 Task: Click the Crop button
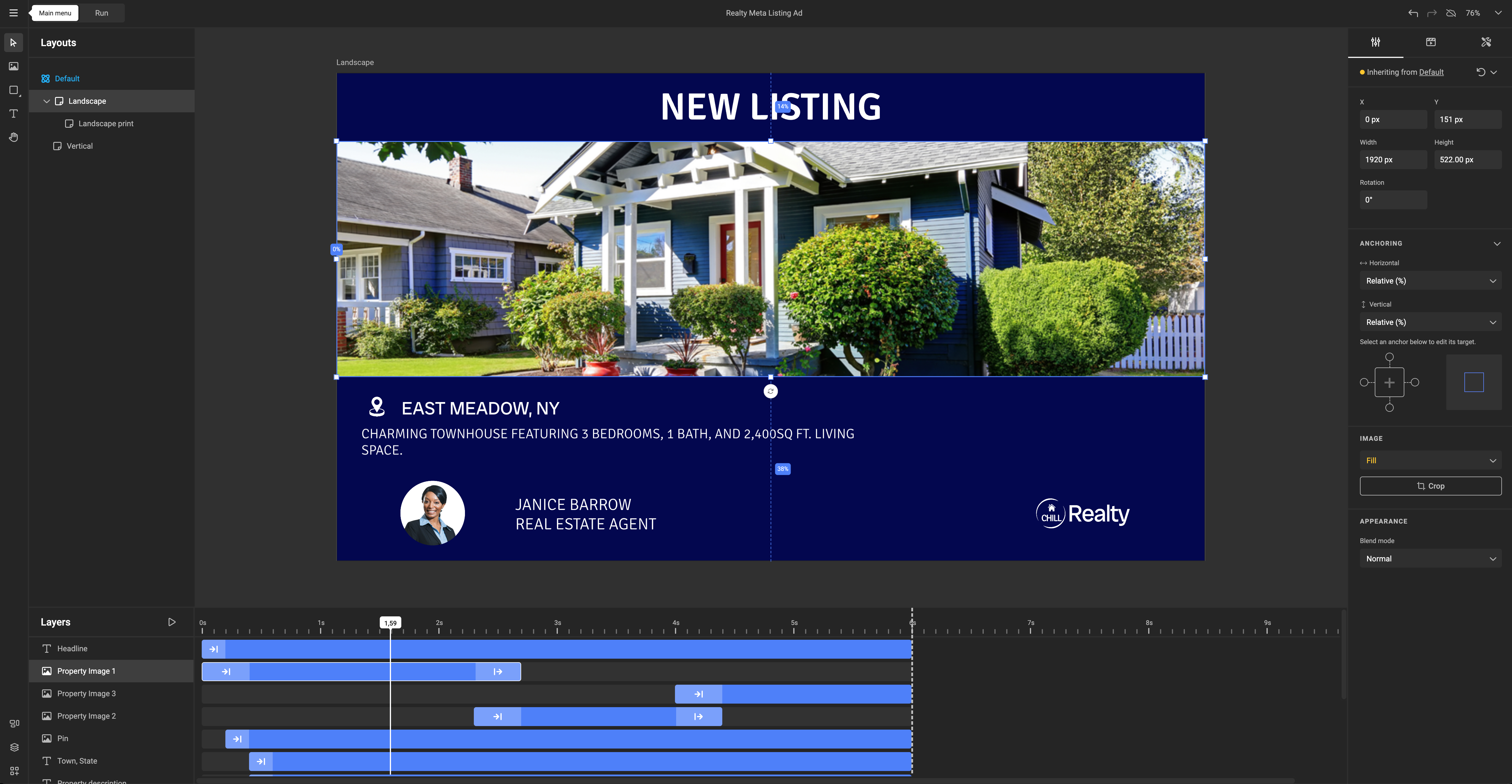point(1430,486)
